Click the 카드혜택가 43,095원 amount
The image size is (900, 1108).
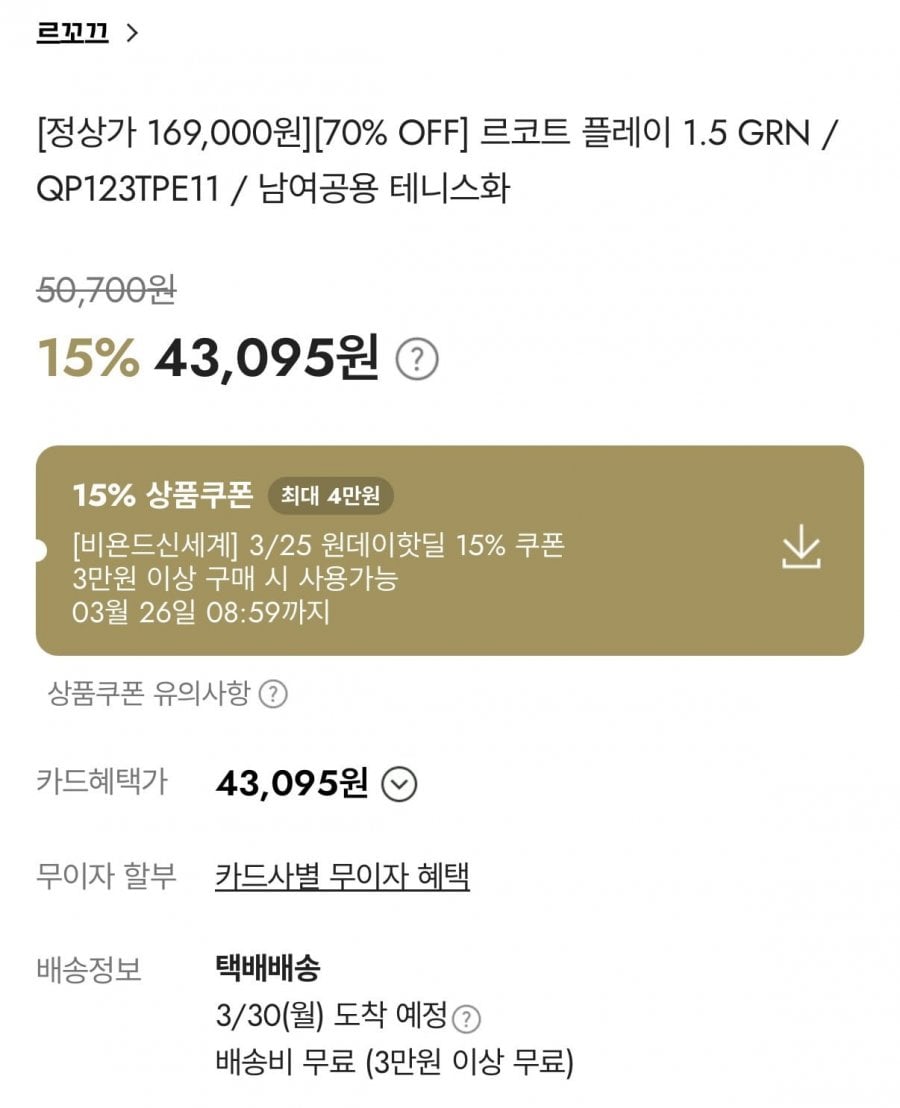coord(291,783)
